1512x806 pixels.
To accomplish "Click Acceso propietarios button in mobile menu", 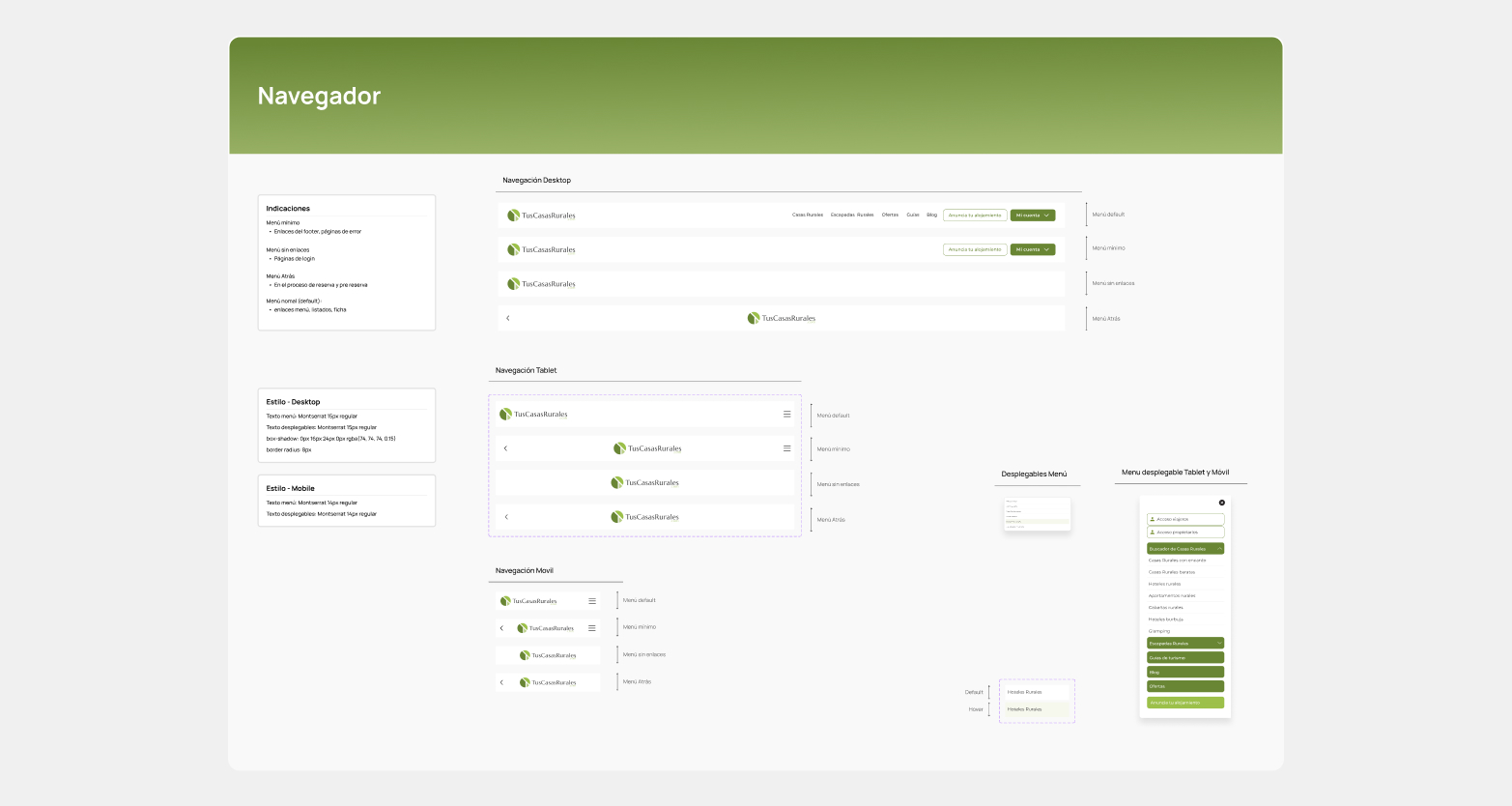I will tap(1184, 533).
